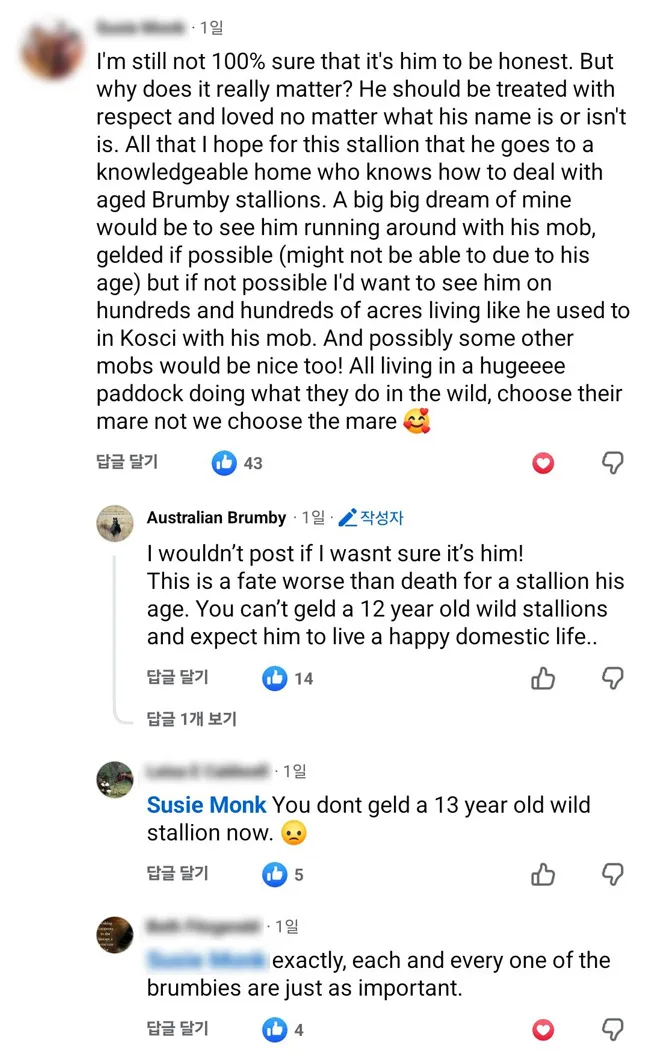Image resolution: width=652 pixels, height=1061 pixels.
Task: Dislike the 'just as important' reply
Action: 613,1029
